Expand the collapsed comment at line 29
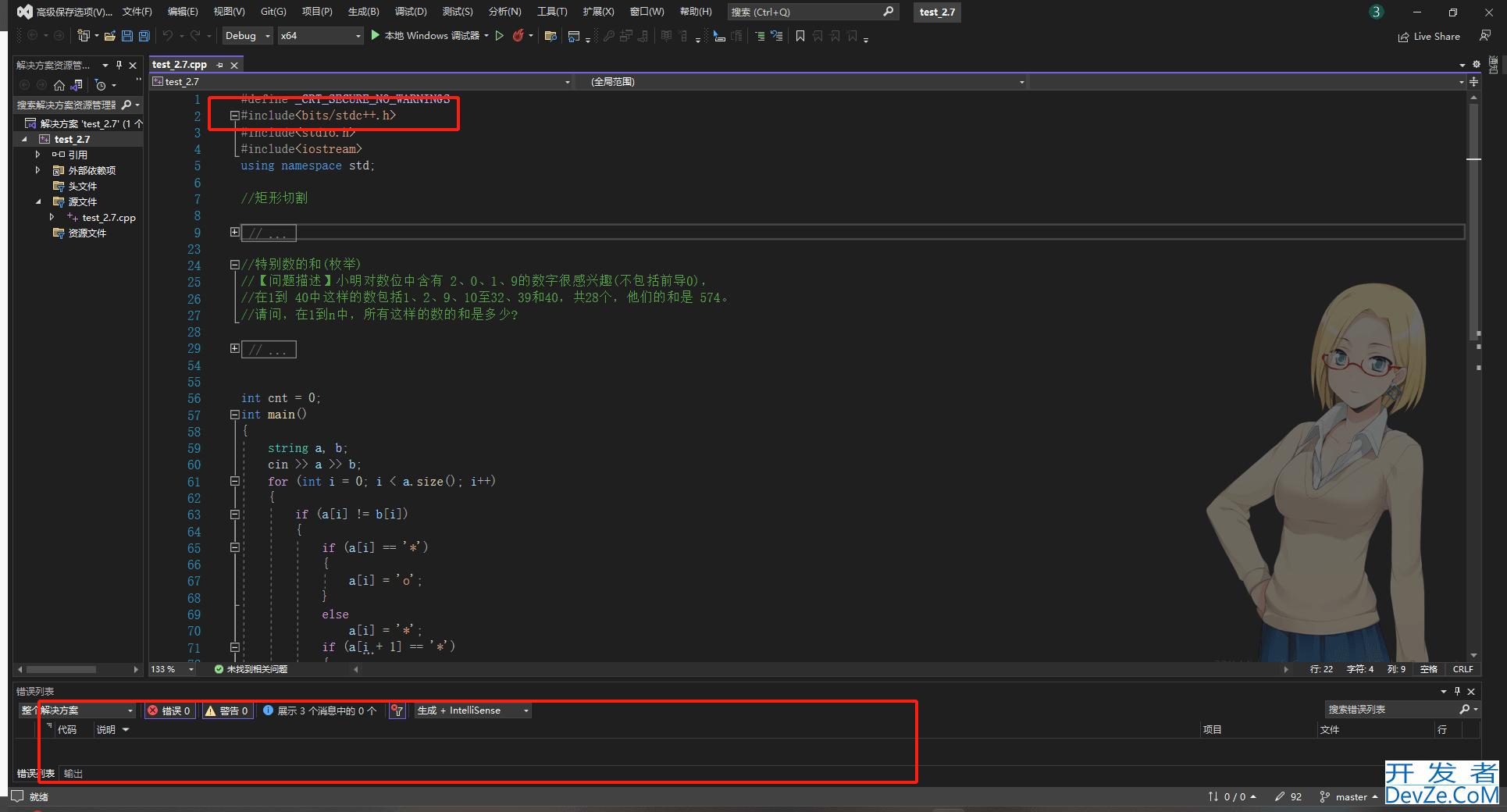This screenshot has height=812, width=1507. click(x=234, y=348)
